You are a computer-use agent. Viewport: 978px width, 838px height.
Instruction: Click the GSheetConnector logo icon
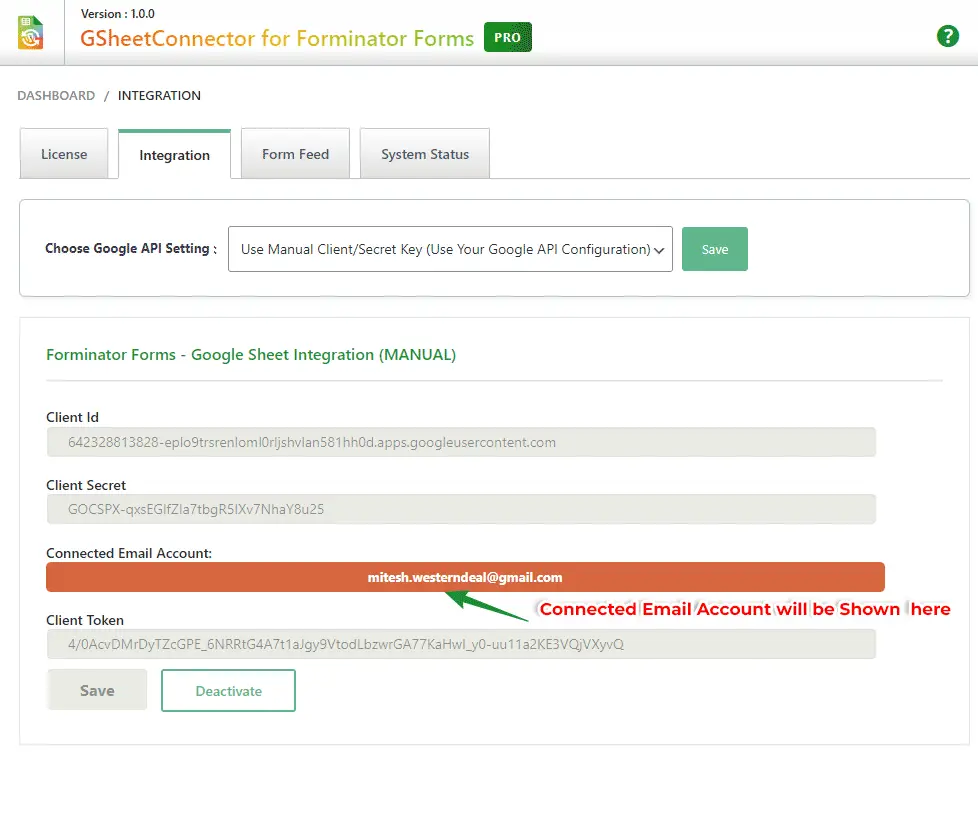pos(32,33)
